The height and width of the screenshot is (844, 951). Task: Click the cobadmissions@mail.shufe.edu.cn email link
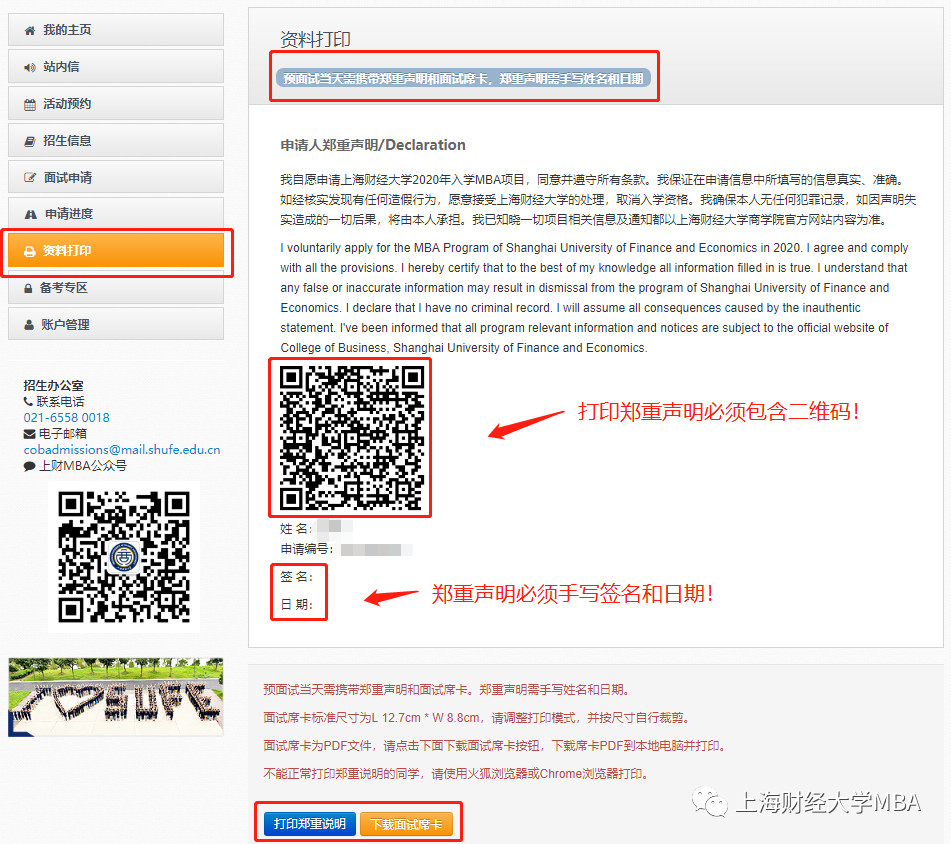(x=121, y=450)
